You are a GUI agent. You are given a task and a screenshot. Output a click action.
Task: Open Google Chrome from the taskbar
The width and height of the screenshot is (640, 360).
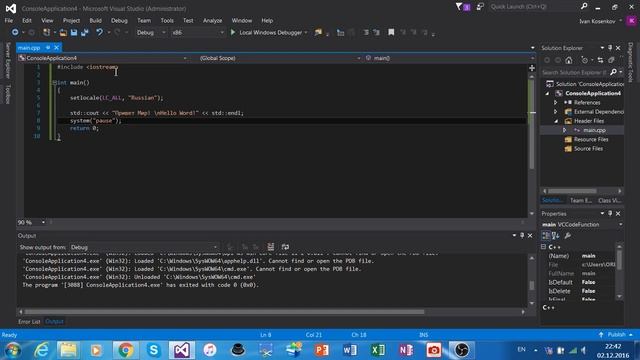click(126, 350)
